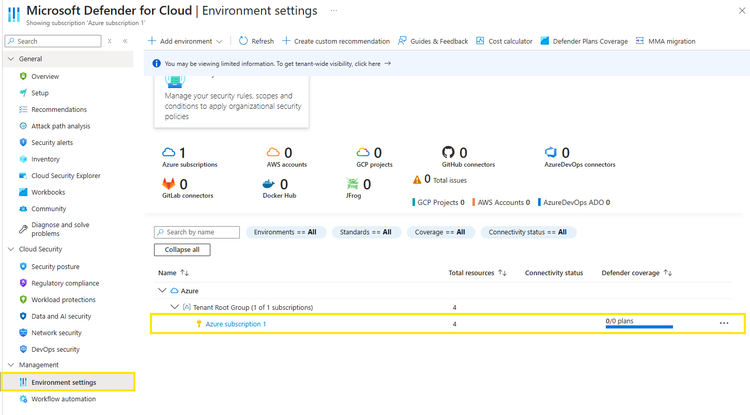The height and width of the screenshot is (415, 750).
Task: Click the Refresh toolbar button
Action: 256,41
